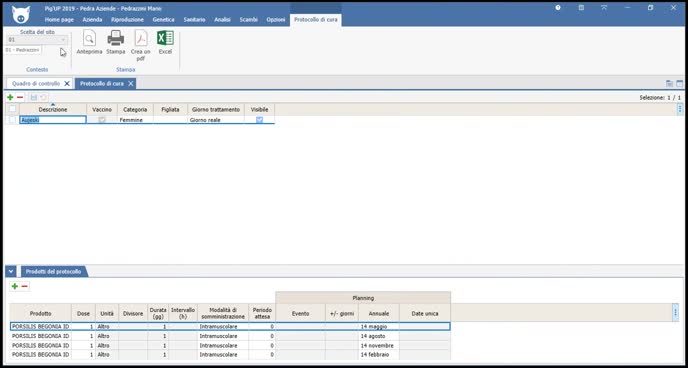688x368 pixels.
Task: Click the tab list icon at the right of the tab bar
Action: (x=670, y=83)
